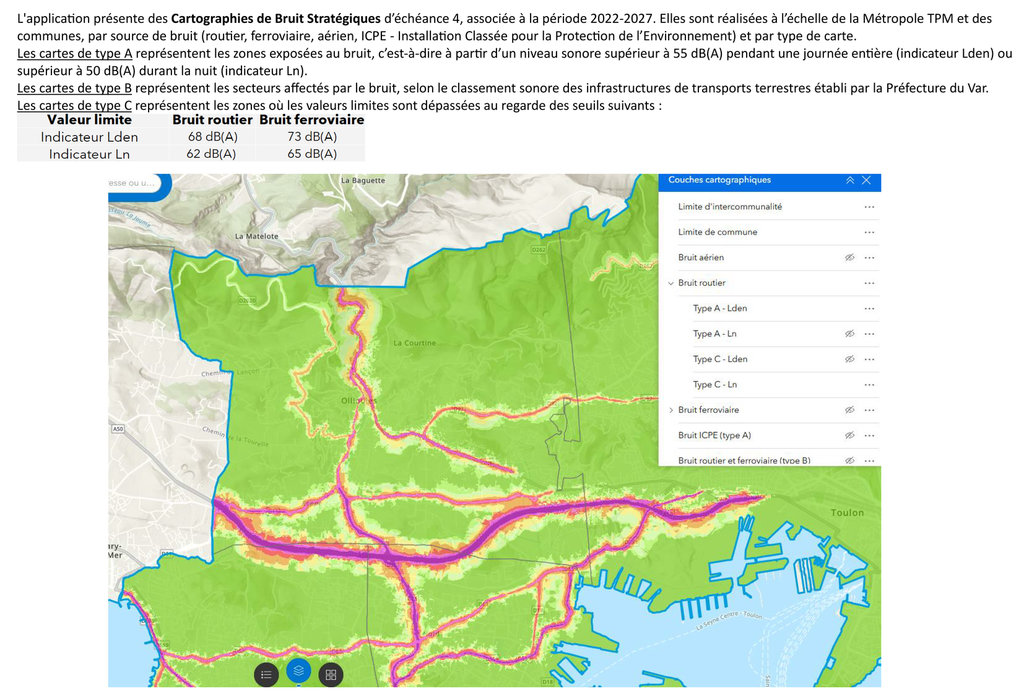Open options menu for Limite de commune layer
Image resolution: width=1024 pixels, height=696 pixels.
pos(869,232)
